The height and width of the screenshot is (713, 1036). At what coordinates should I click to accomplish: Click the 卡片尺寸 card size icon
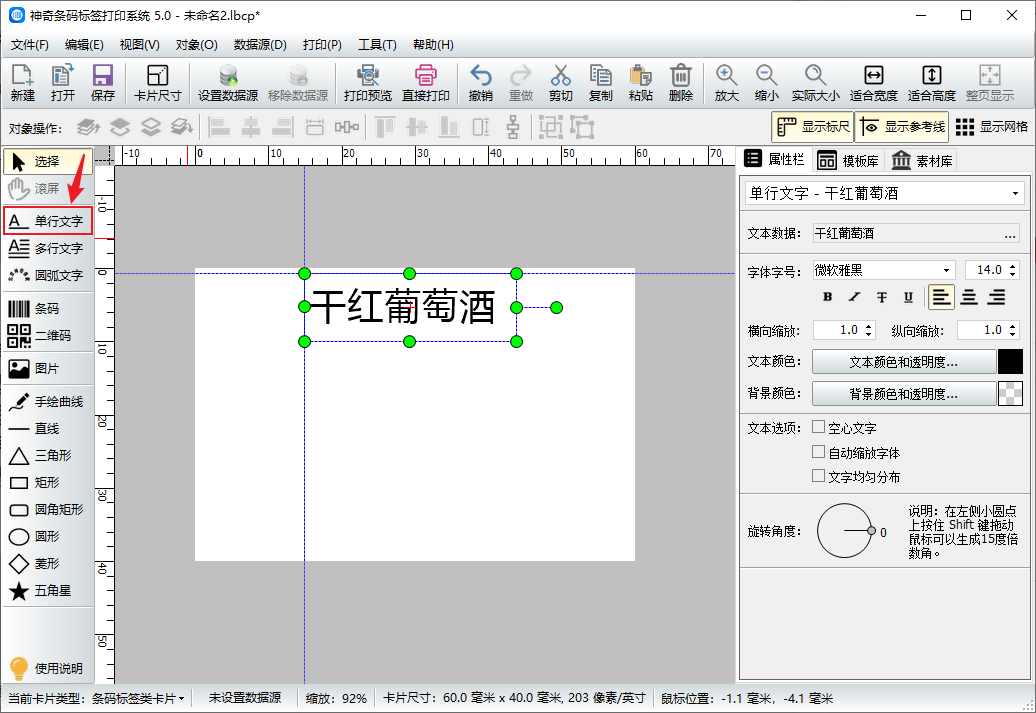tap(157, 84)
